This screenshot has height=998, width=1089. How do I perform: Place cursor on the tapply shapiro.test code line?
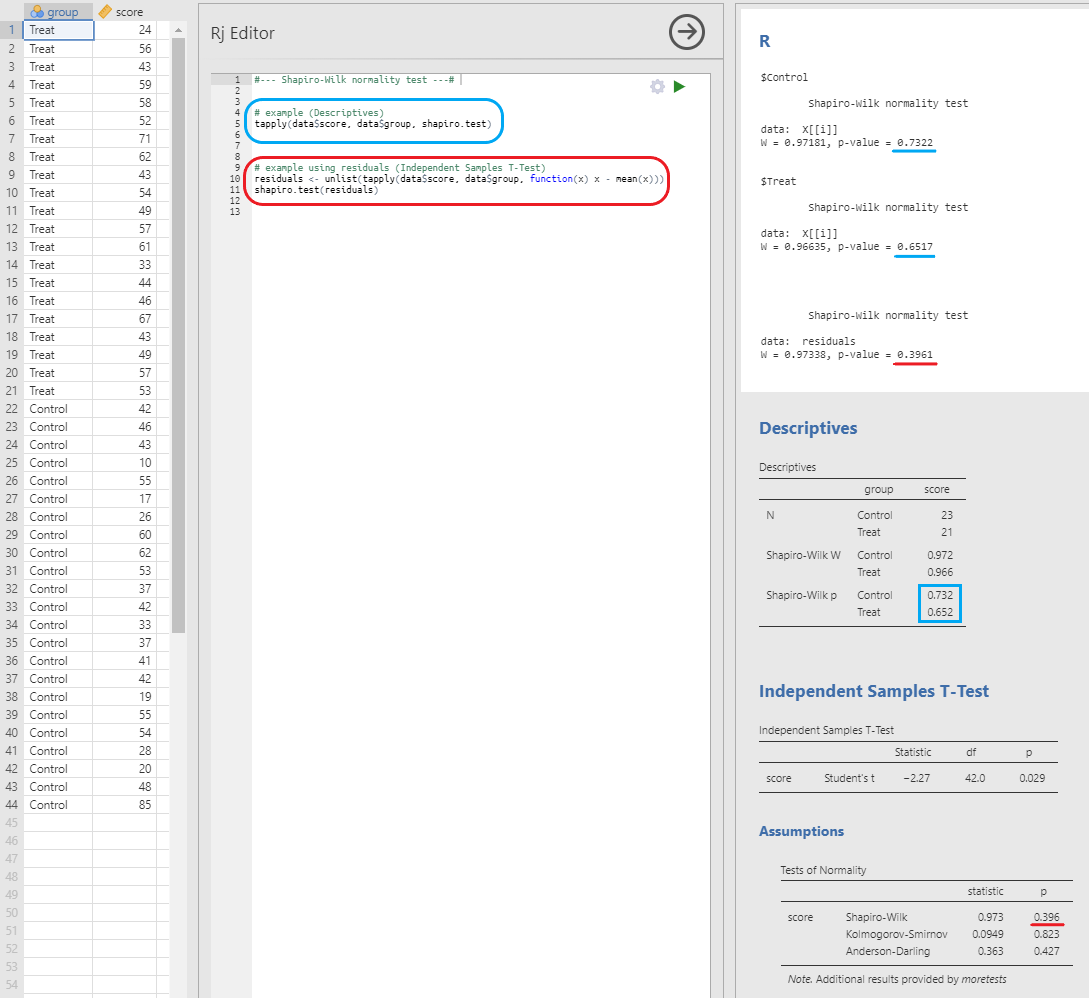372,124
